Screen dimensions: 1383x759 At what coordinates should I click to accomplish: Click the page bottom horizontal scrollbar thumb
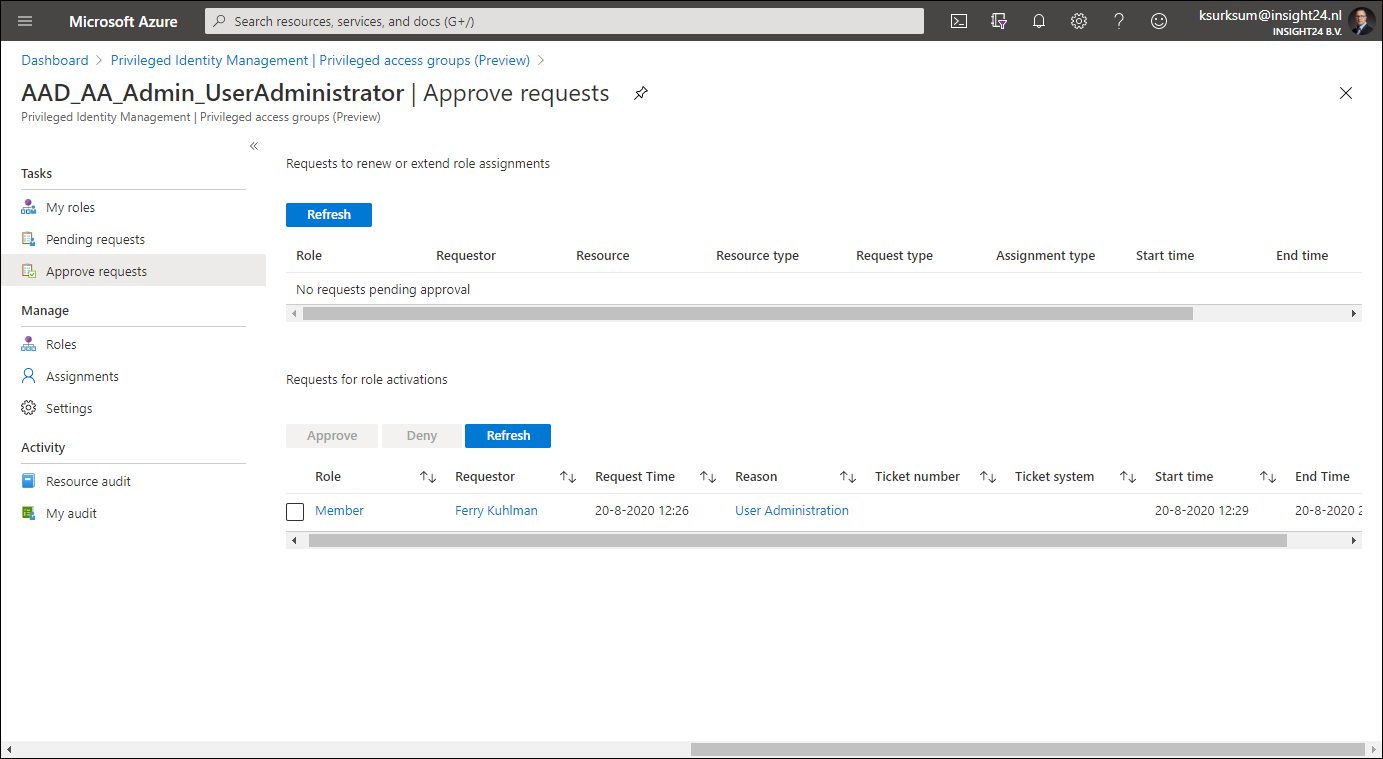(1027, 749)
